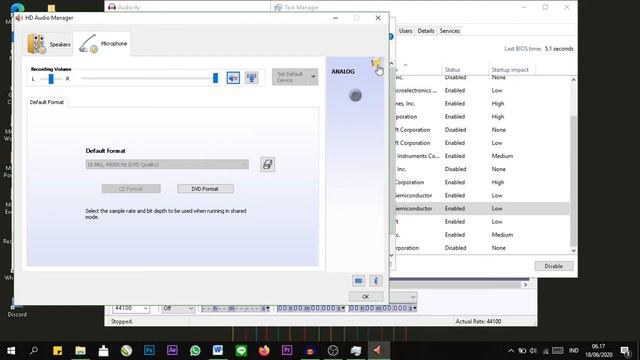This screenshot has height=360, width=640.
Task: Select the 'nes, Inc.' startup row
Action: tap(481, 104)
